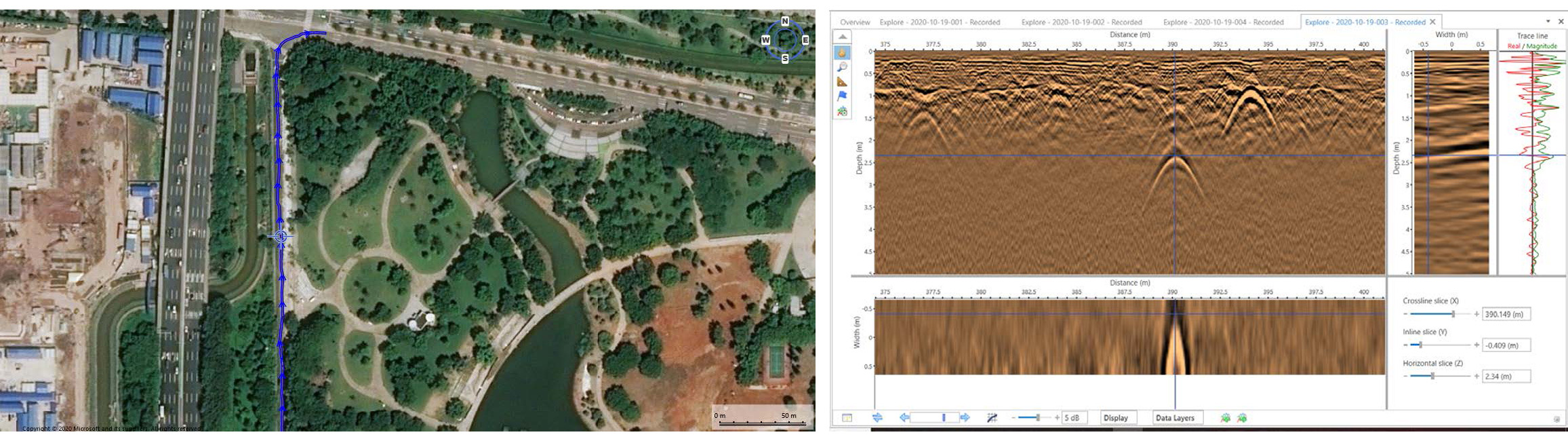Image resolution: width=1568 pixels, height=441 pixels.
Task: Click the map compass north indicator
Action: pos(785,22)
